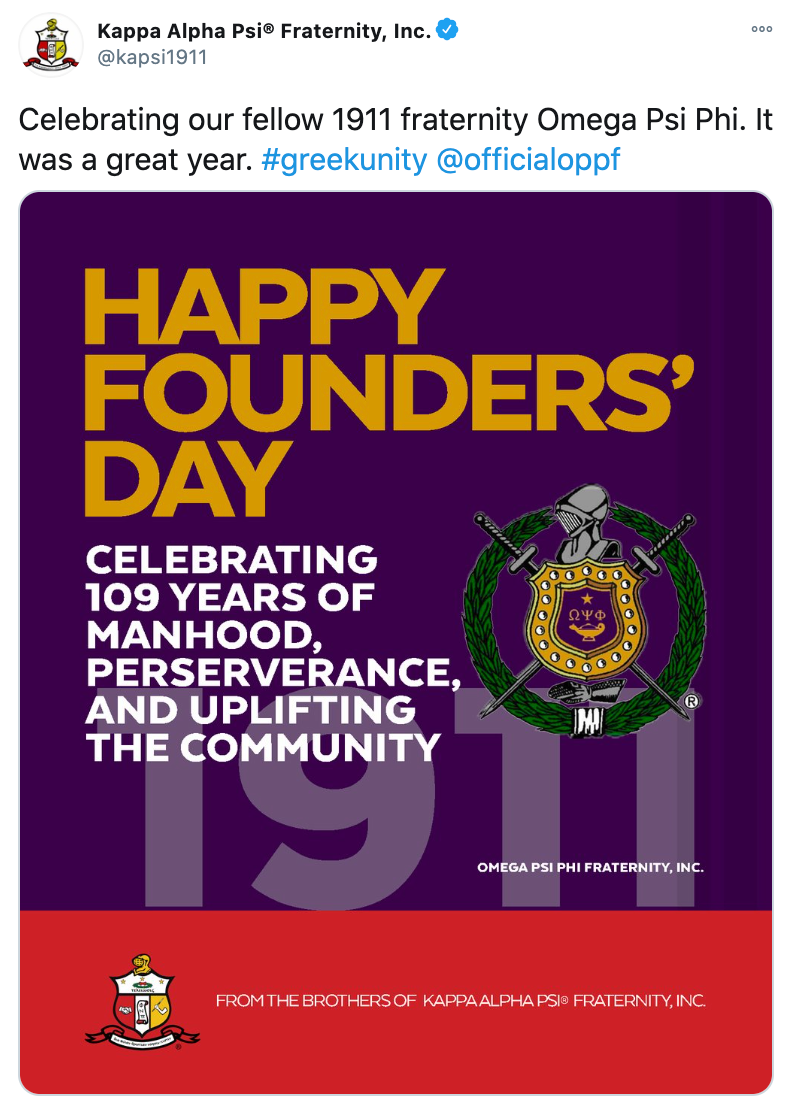Click the Kappa Alpha Psi crest in red banner
This screenshot has height=1112, width=792.
pyautogui.click(x=142, y=1003)
